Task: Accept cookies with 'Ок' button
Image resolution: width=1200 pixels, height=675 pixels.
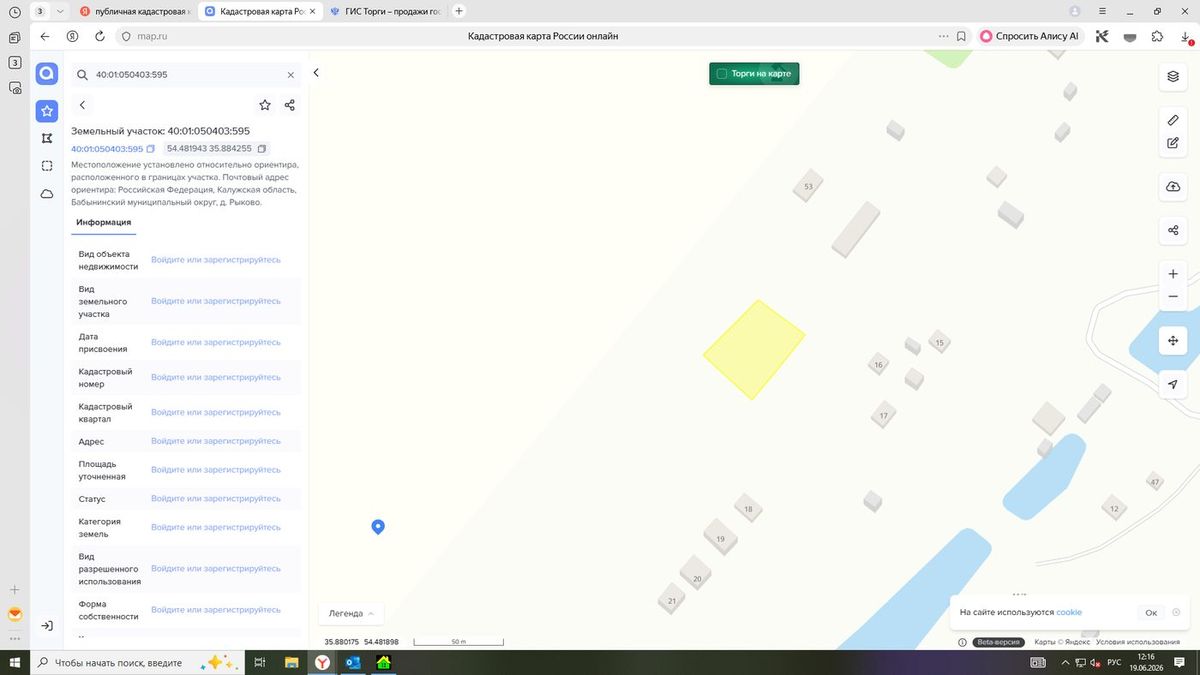Action: [1151, 613]
